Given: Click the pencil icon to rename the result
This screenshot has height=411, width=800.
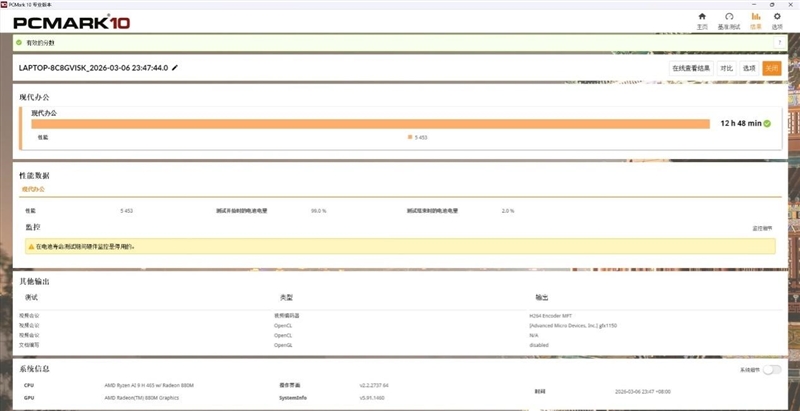Looking at the screenshot, I should [x=175, y=67].
